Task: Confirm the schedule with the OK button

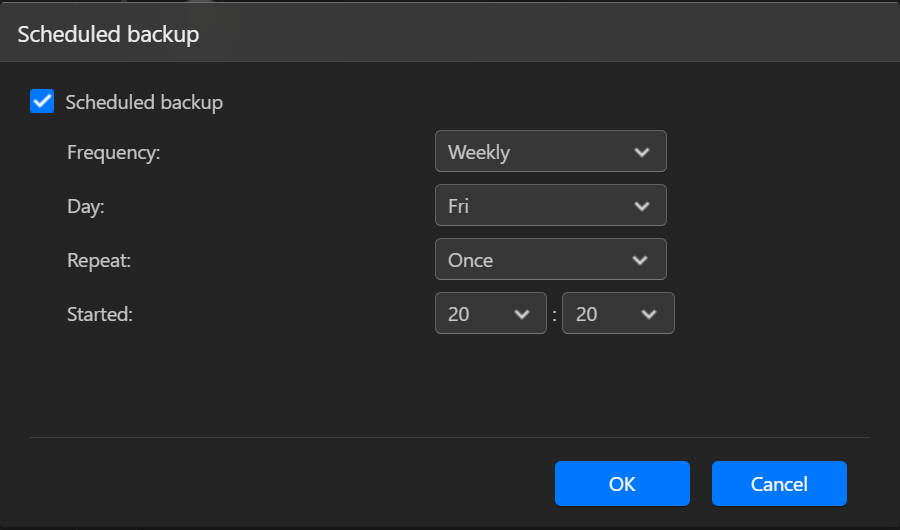Action: (x=622, y=484)
